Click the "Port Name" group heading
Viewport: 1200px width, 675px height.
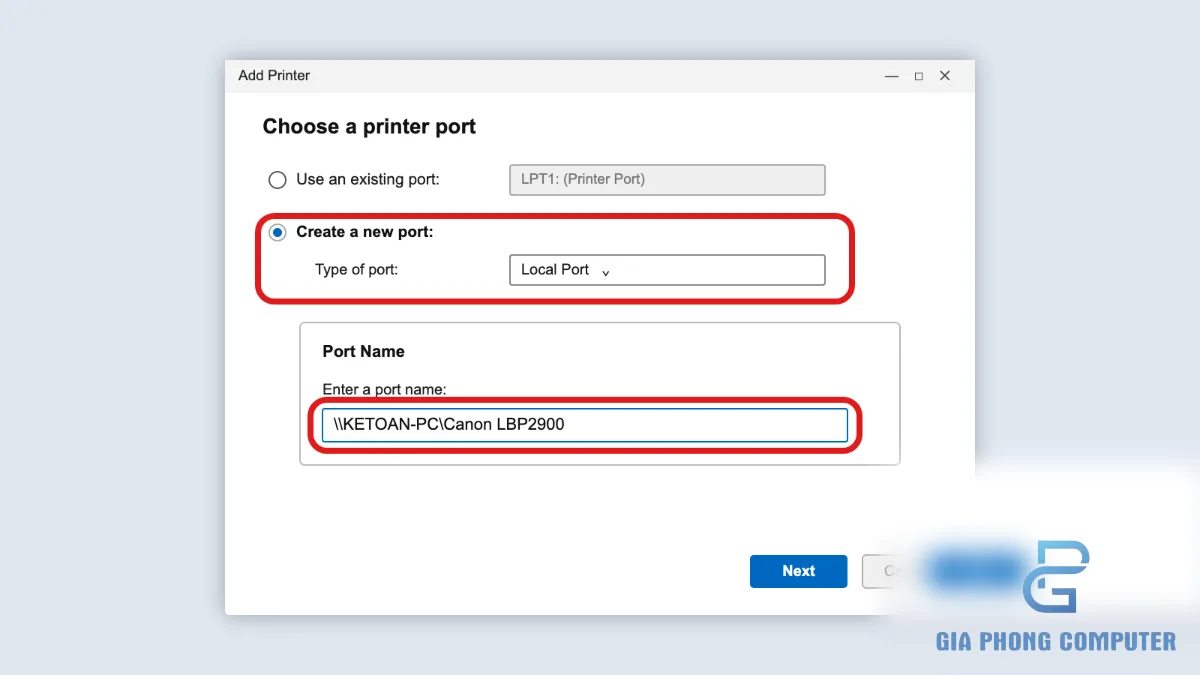(x=363, y=352)
